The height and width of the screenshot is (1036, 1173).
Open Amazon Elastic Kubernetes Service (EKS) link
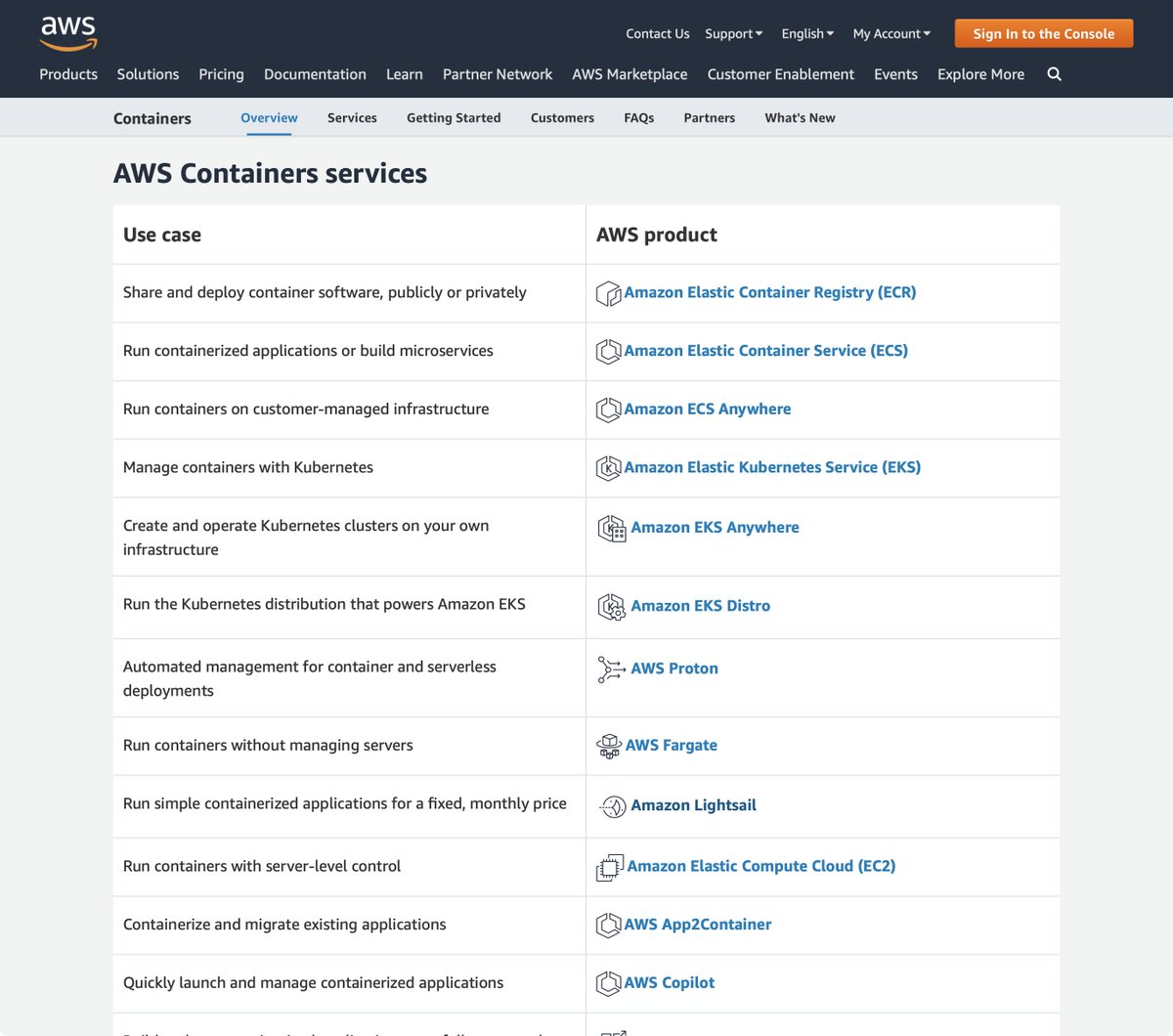tap(772, 468)
